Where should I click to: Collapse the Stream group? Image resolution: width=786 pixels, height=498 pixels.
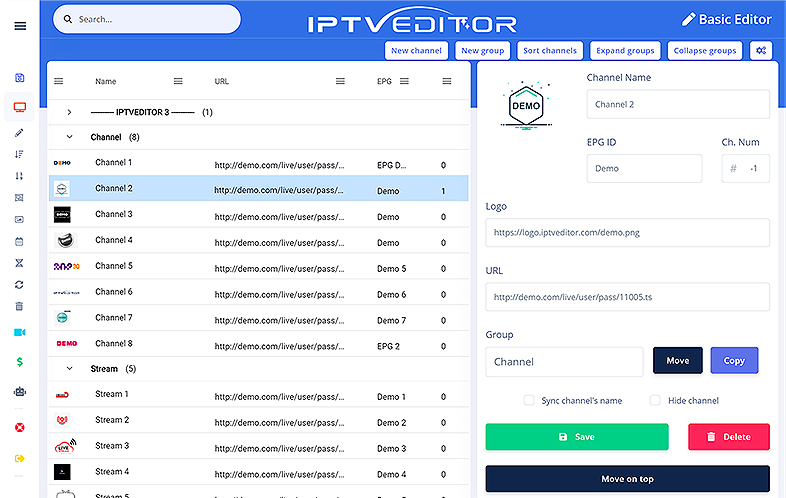point(69,369)
